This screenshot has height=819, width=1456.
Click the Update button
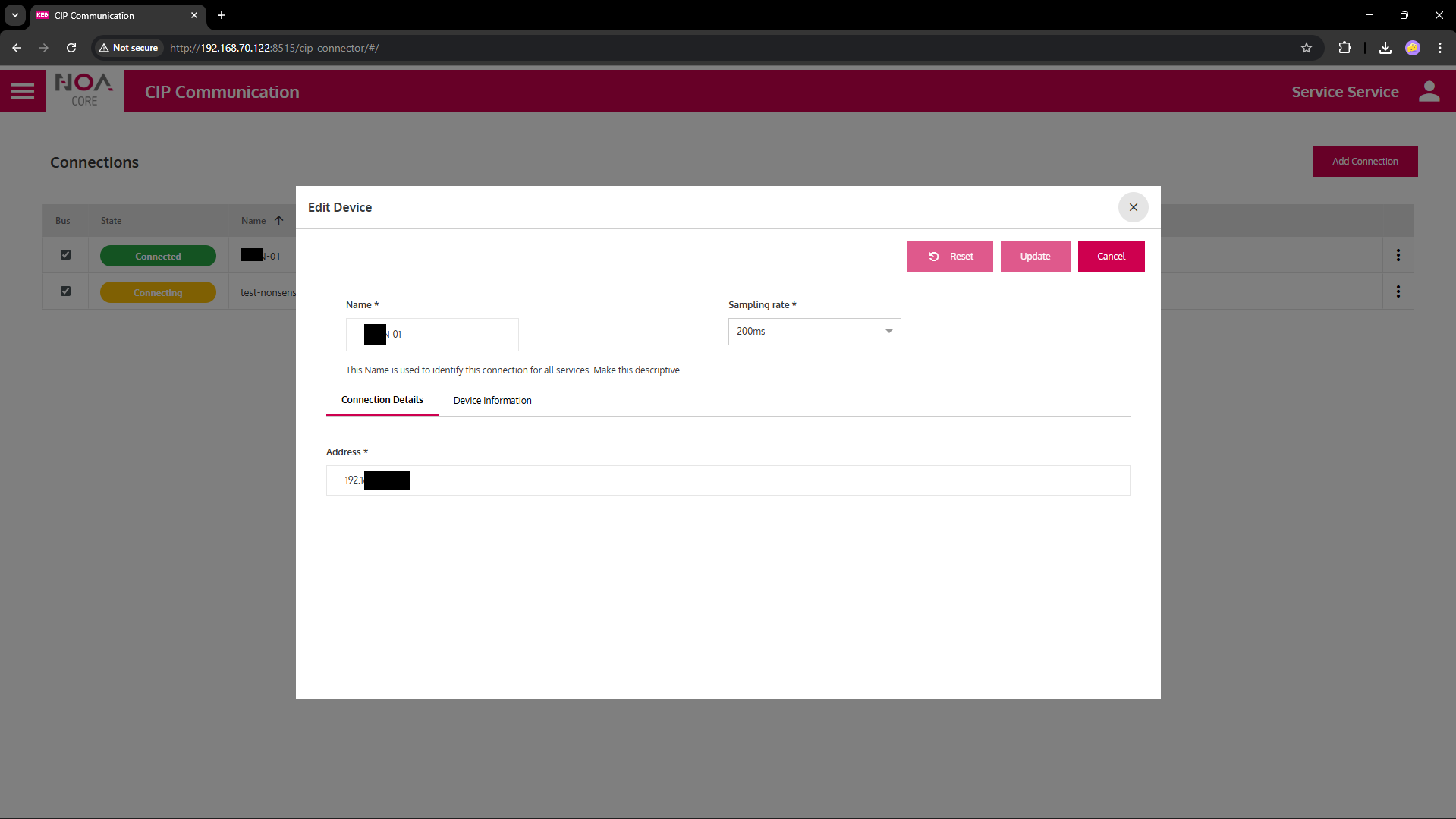click(1035, 257)
